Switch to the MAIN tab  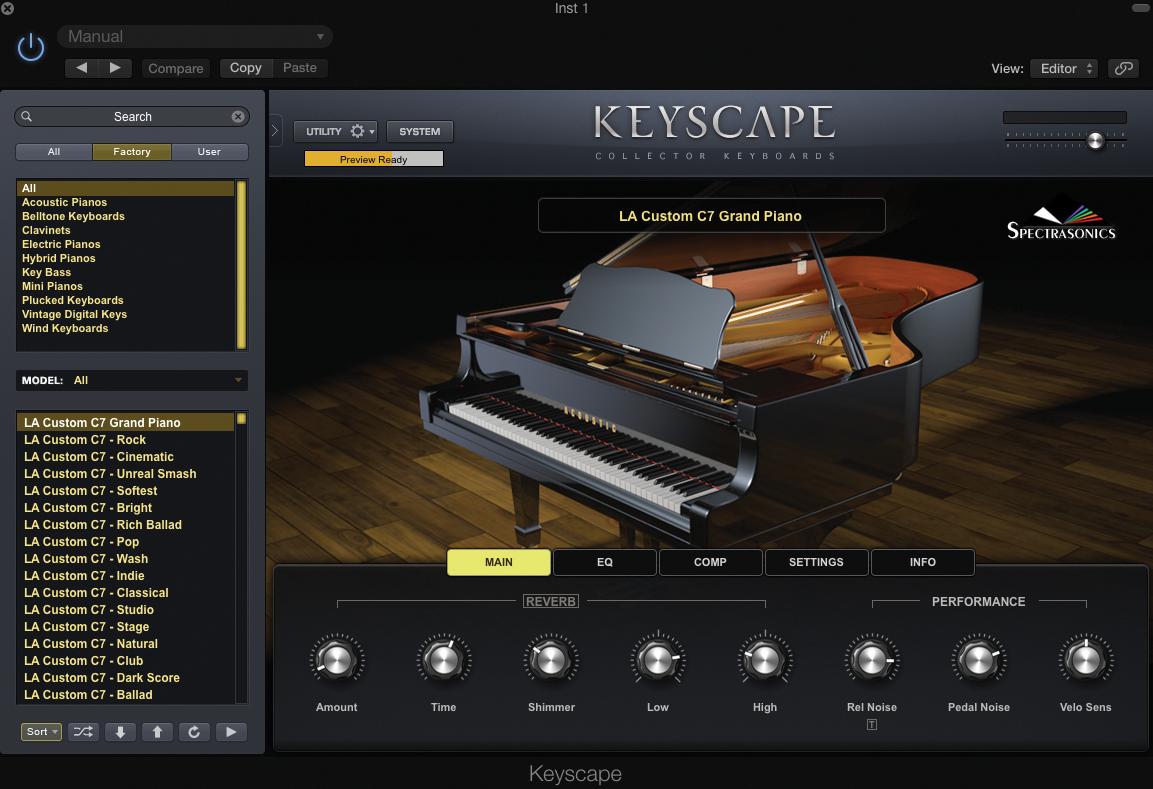tap(499, 562)
